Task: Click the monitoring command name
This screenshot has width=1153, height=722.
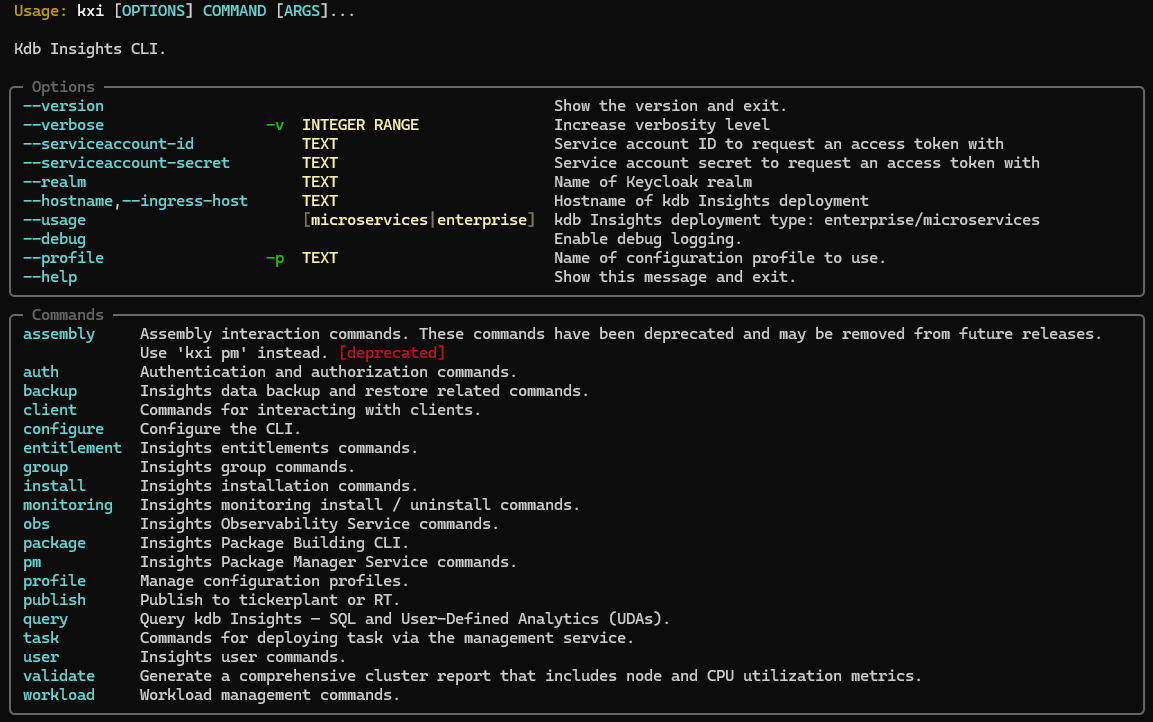Action: point(68,506)
